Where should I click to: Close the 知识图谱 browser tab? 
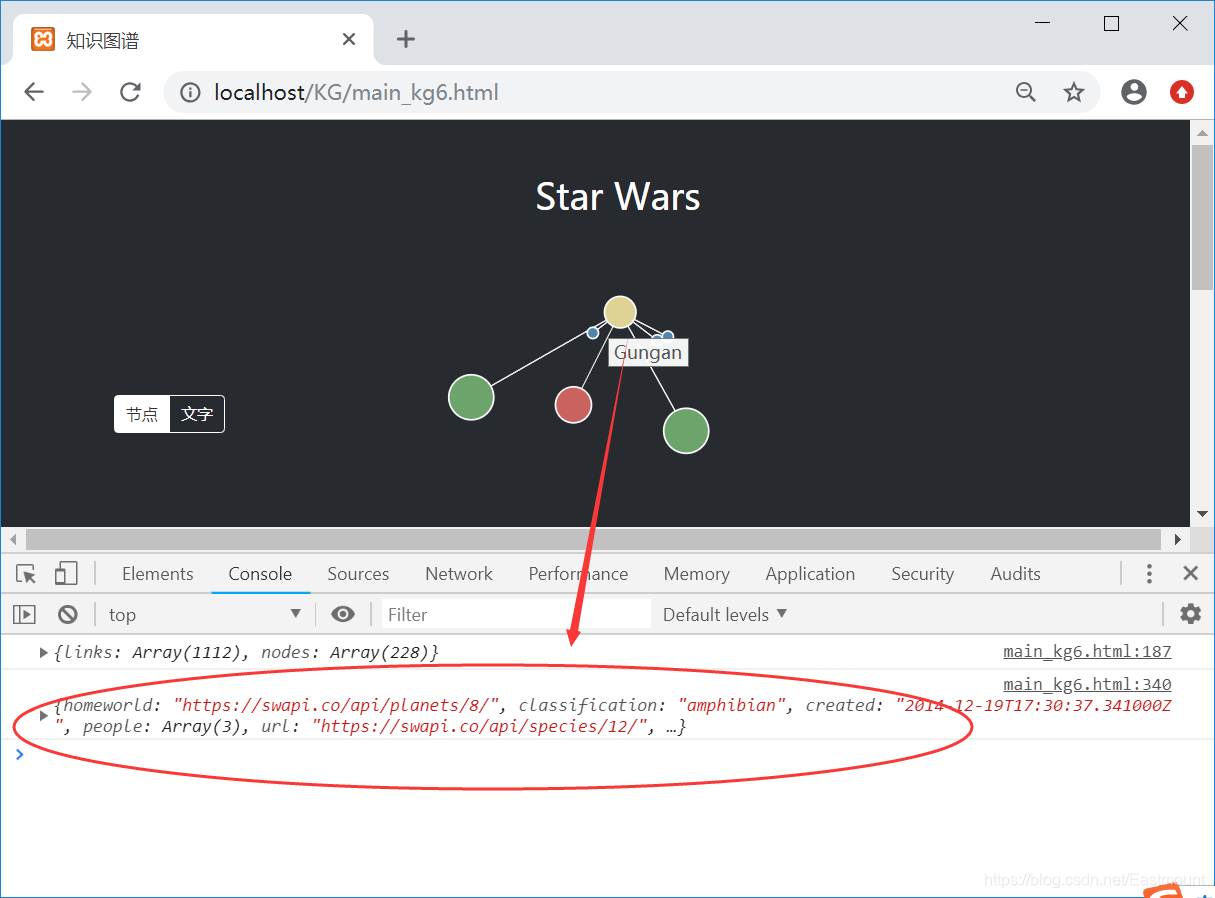pyautogui.click(x=349, y=39)
